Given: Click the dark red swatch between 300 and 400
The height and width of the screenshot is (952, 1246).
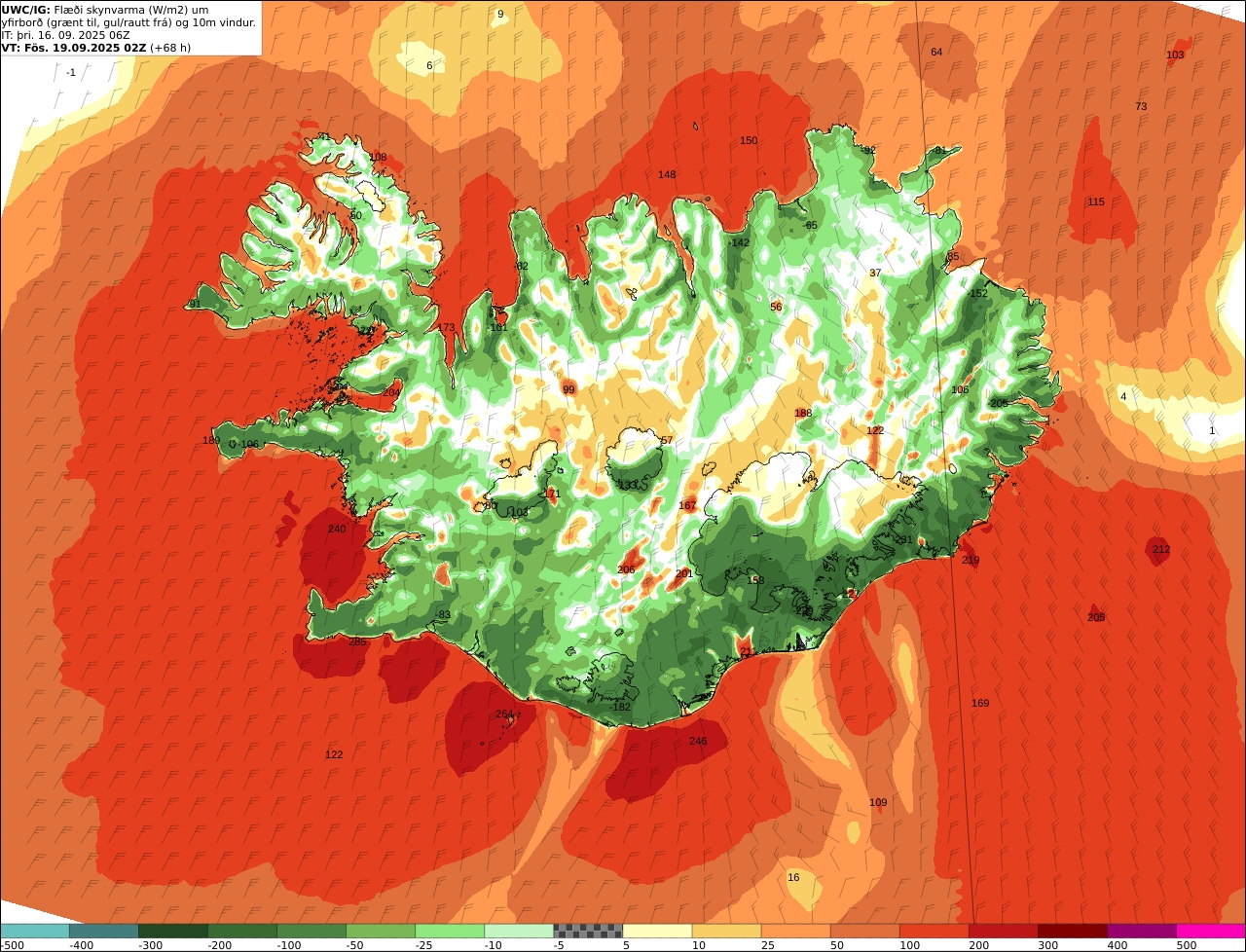Looking at the screenshot, I should tap(1073, 931).
